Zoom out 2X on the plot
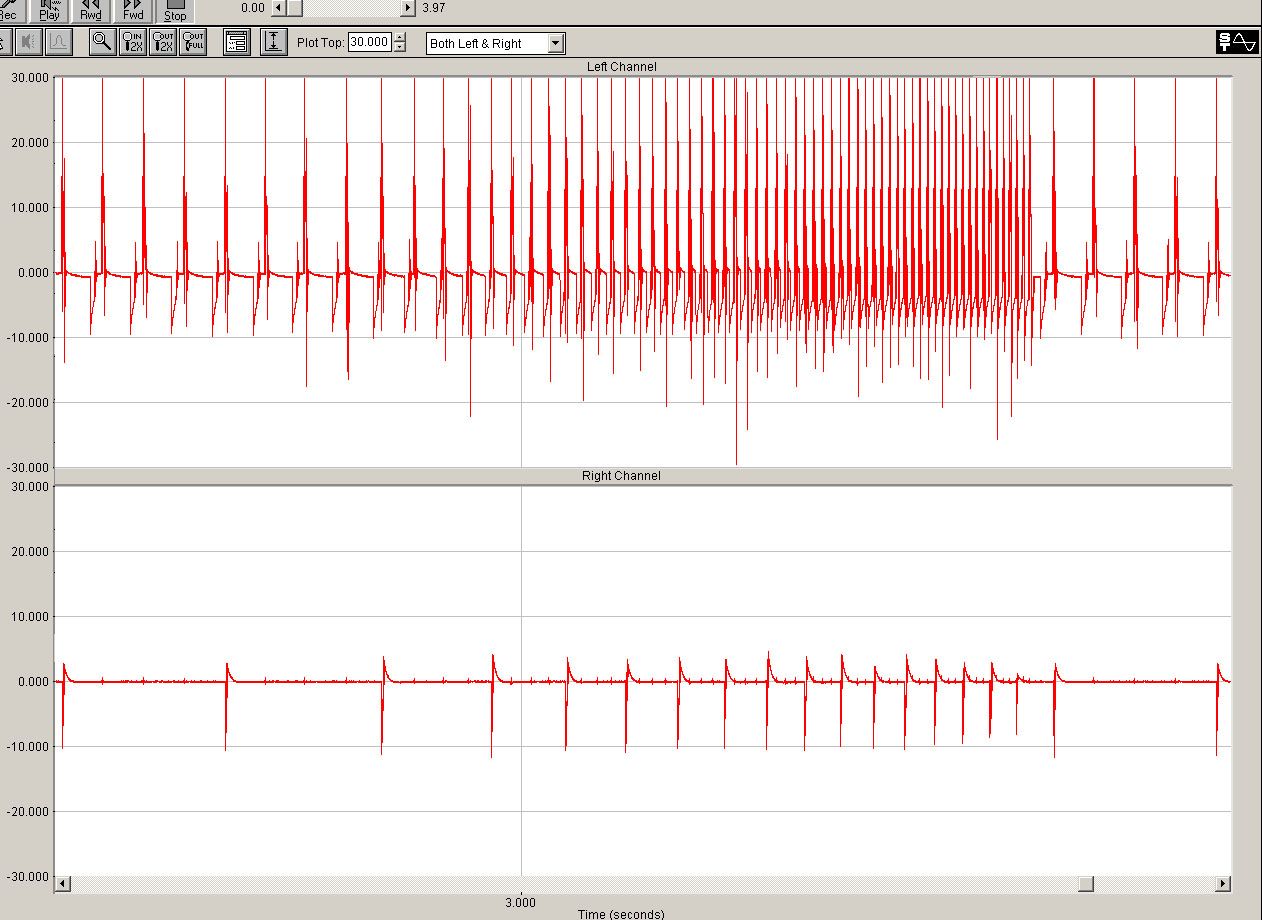Image resolution: width=1262 pixels, height=920 pixels. [162, 42]
